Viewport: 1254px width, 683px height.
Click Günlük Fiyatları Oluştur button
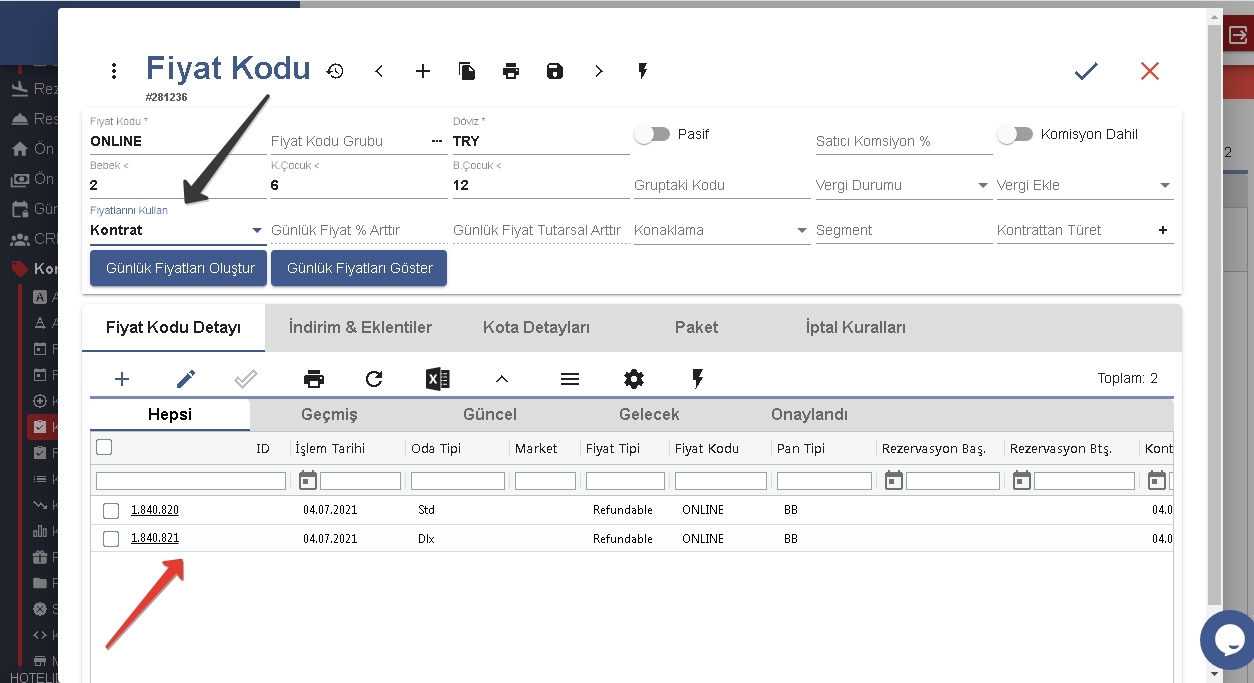pyautogui.click(x=179, y=268)
